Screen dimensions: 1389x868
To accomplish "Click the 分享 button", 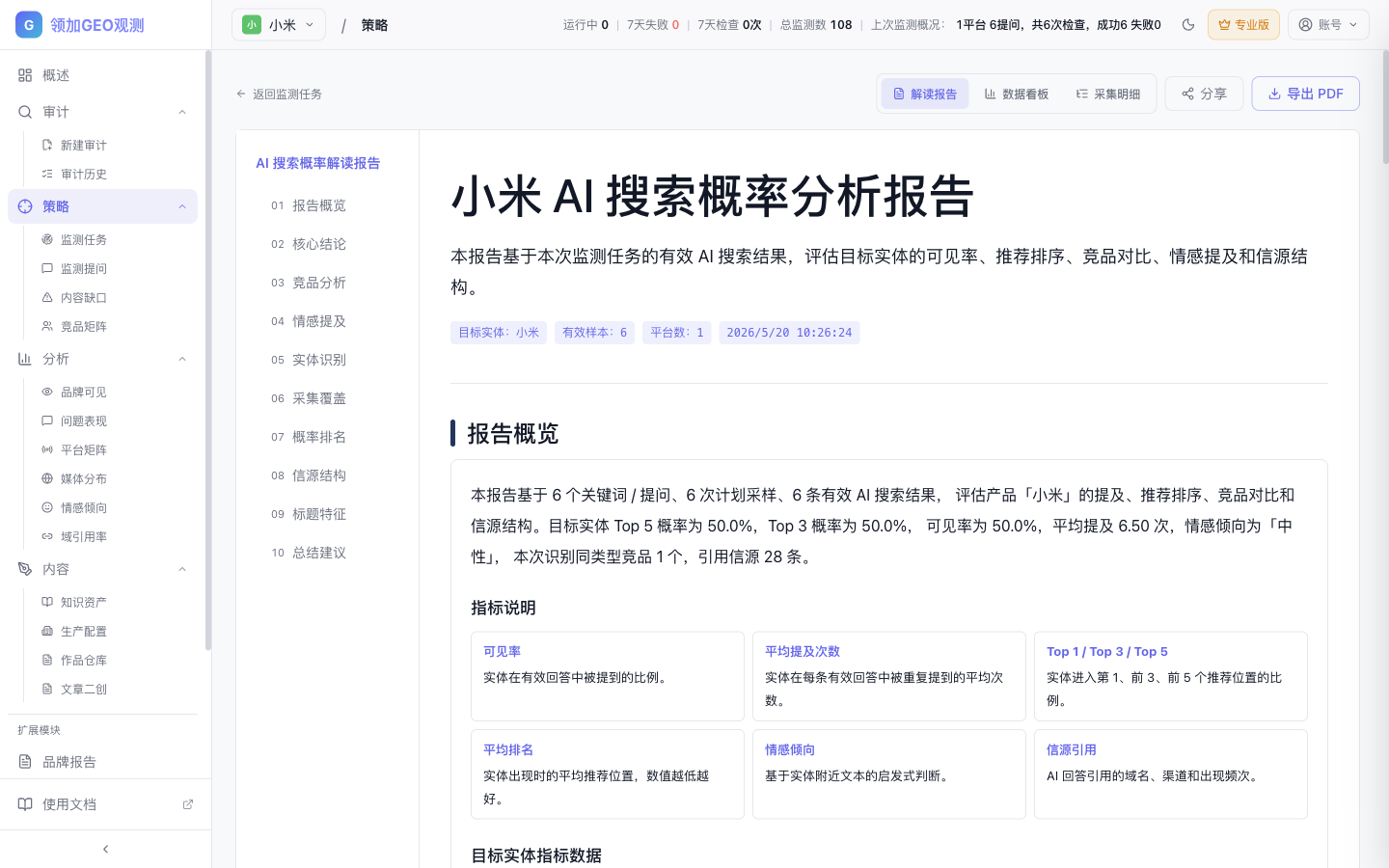I will tap(1204, 94).
